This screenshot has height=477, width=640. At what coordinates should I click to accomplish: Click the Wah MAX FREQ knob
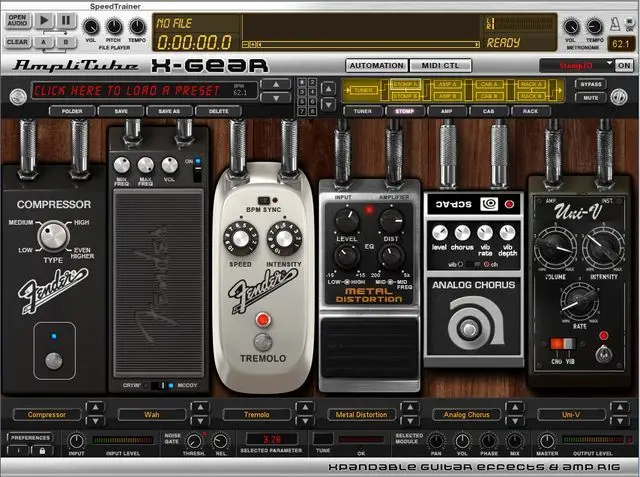tap(145, 165)
